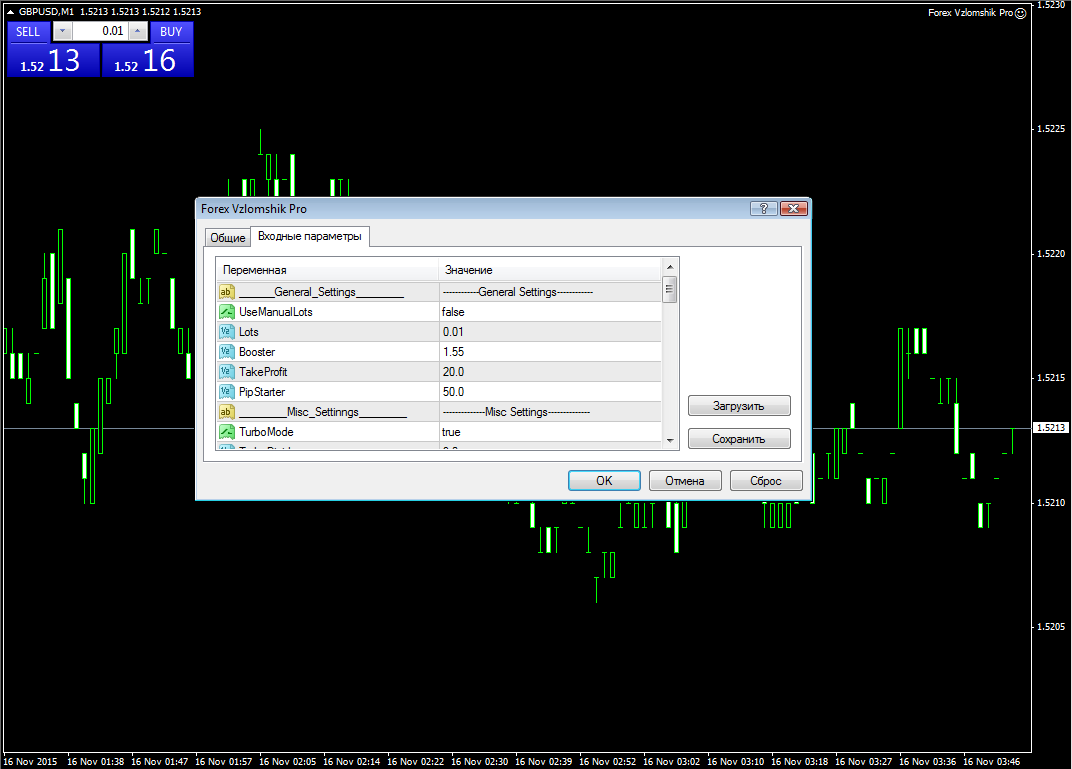
Task: Select the PipStarter value 50.0
Action: point(550,392)
